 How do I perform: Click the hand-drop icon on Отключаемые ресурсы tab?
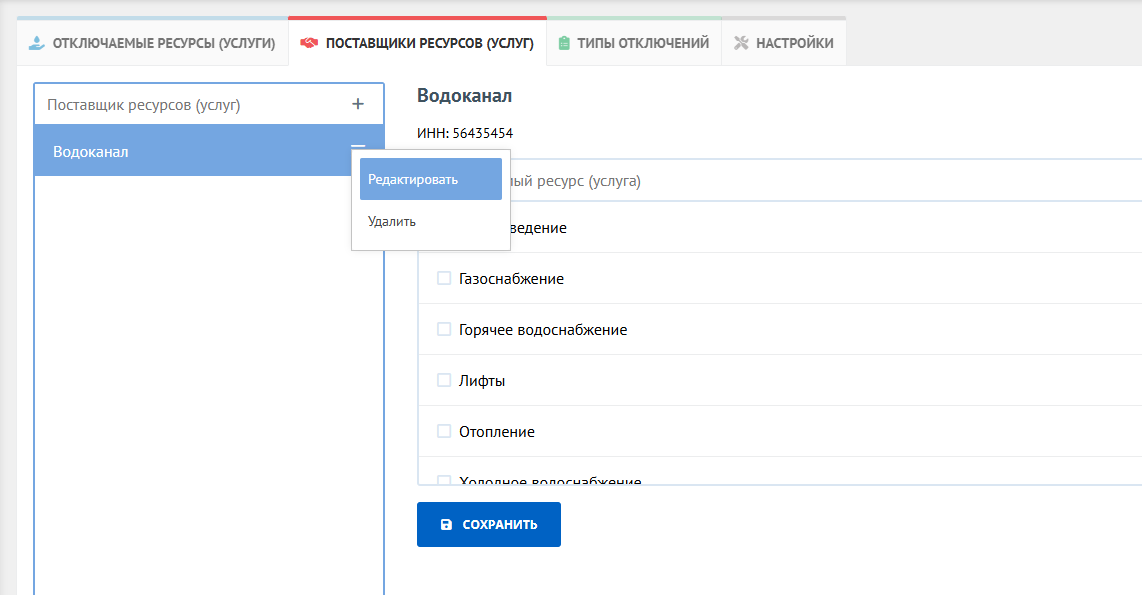pyautogui.click(x=37, y=43)
